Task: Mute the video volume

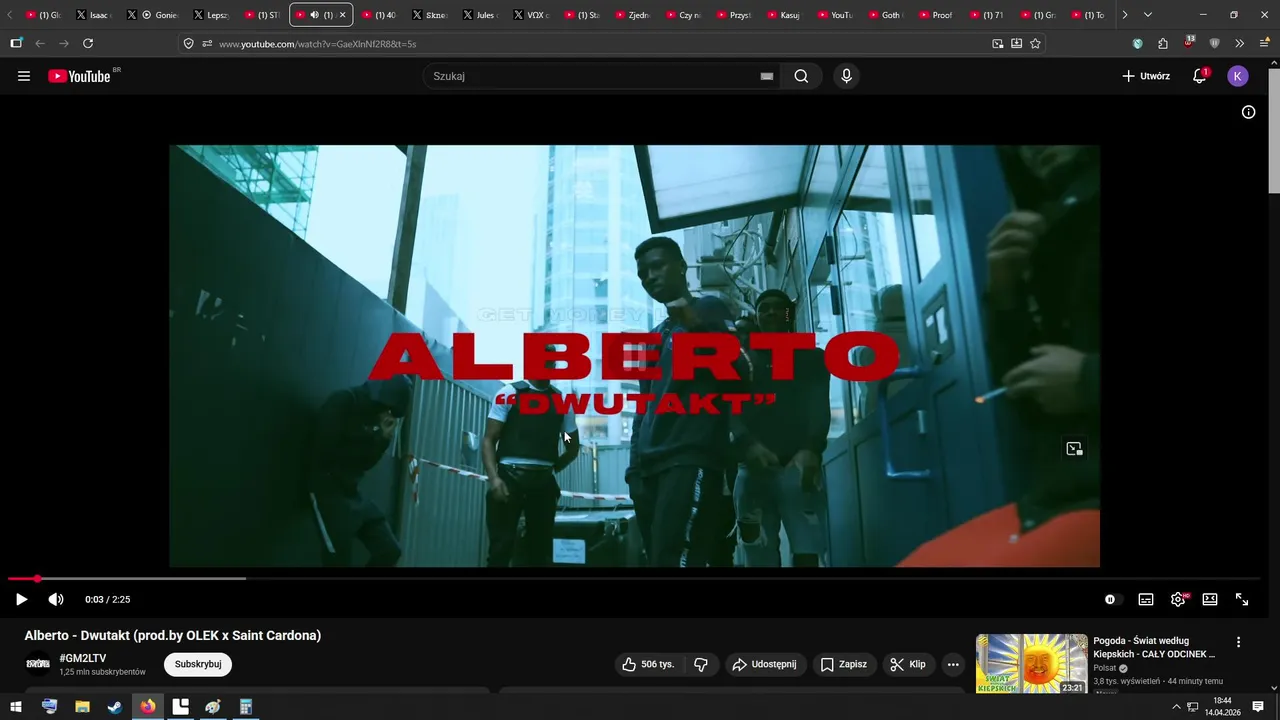Action: point(56,599)
